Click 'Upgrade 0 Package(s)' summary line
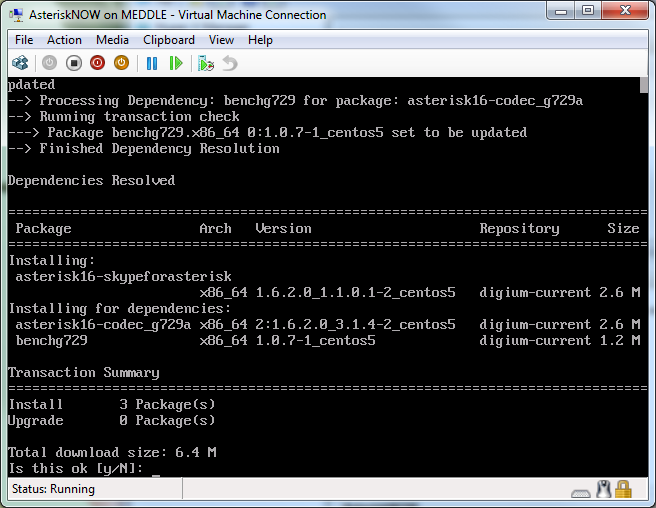The image size is (656, 508). (x=111, y=420)
